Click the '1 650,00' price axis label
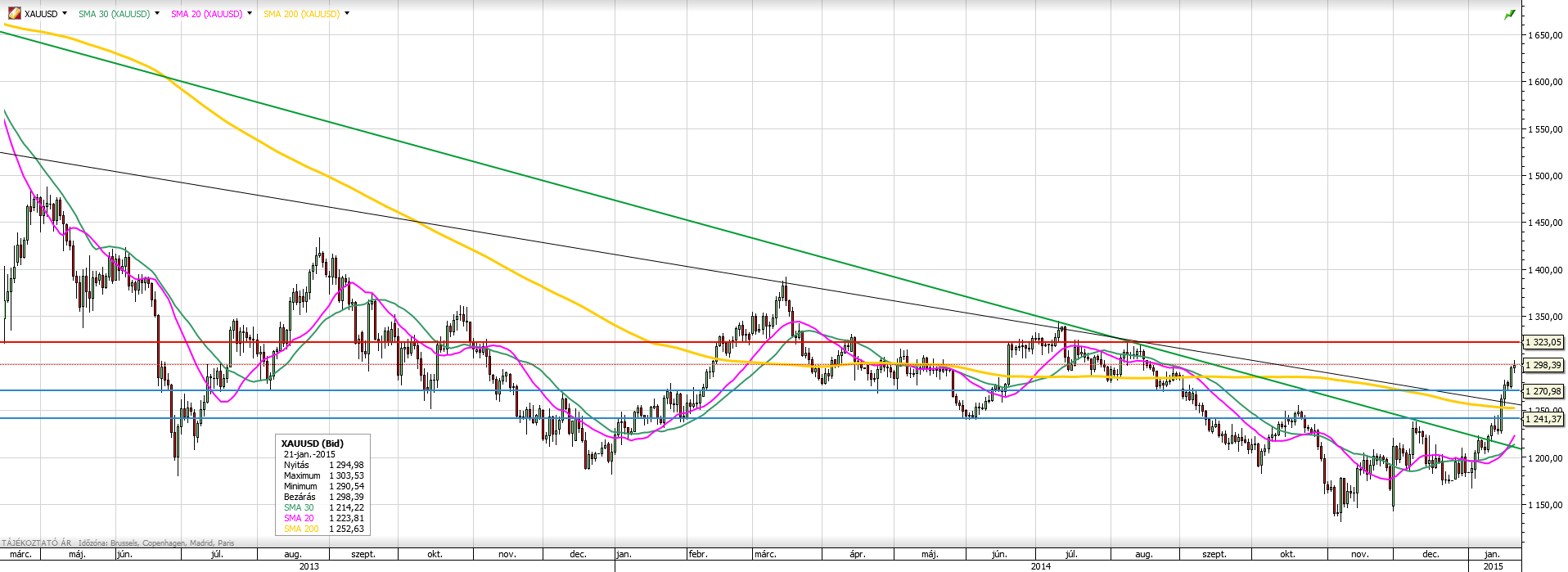This screenshot has width=1568, height=572. click(1545, 35)
